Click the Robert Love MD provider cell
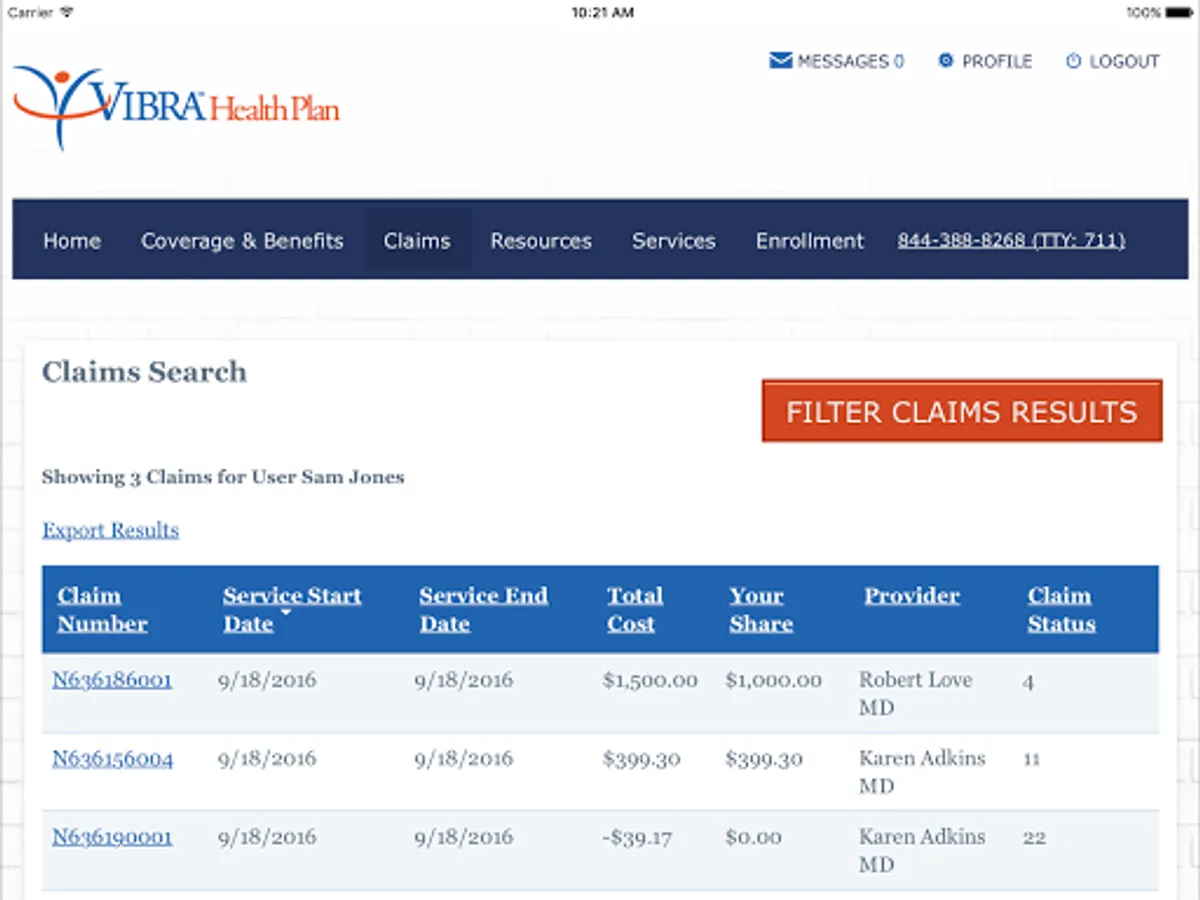Image resolution: width=1200 pixels, height=900 pixels. click(916, 693)
